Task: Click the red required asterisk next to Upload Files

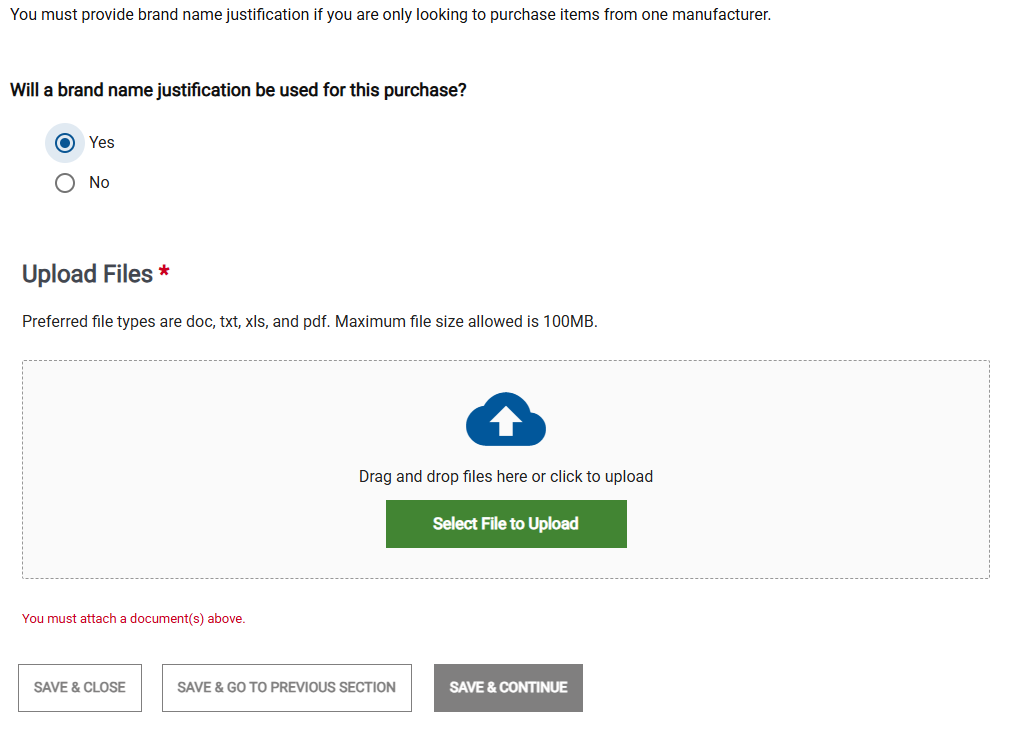Action: 164,272
